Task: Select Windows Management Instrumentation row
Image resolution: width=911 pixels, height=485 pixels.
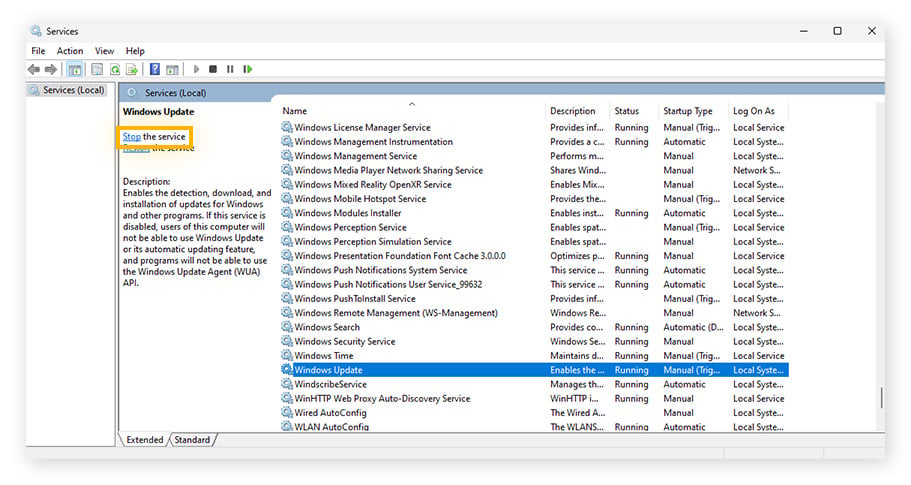Action: click(534, 142)
